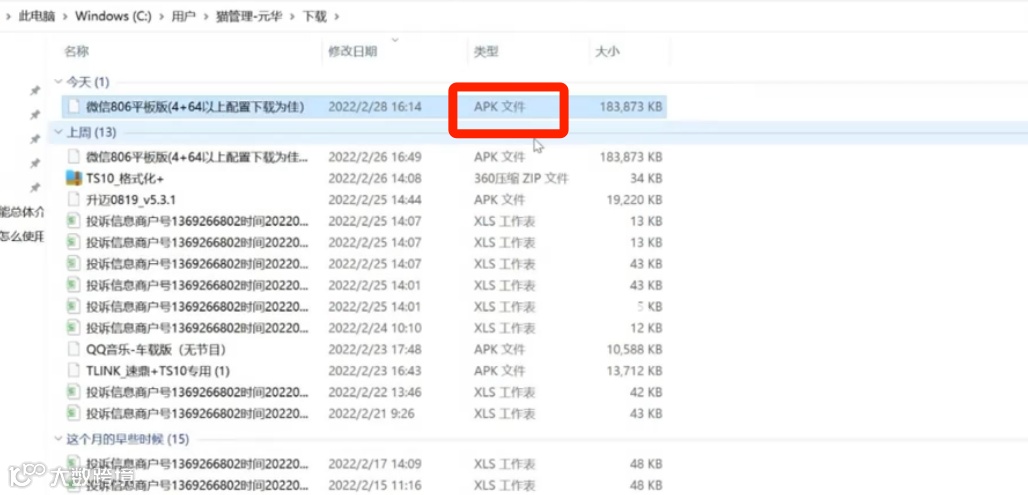This screenshot has height=495, width=1028.
Task: Click the XLS icon of file modified 2022/2/21 9:26
Action: 74,414
